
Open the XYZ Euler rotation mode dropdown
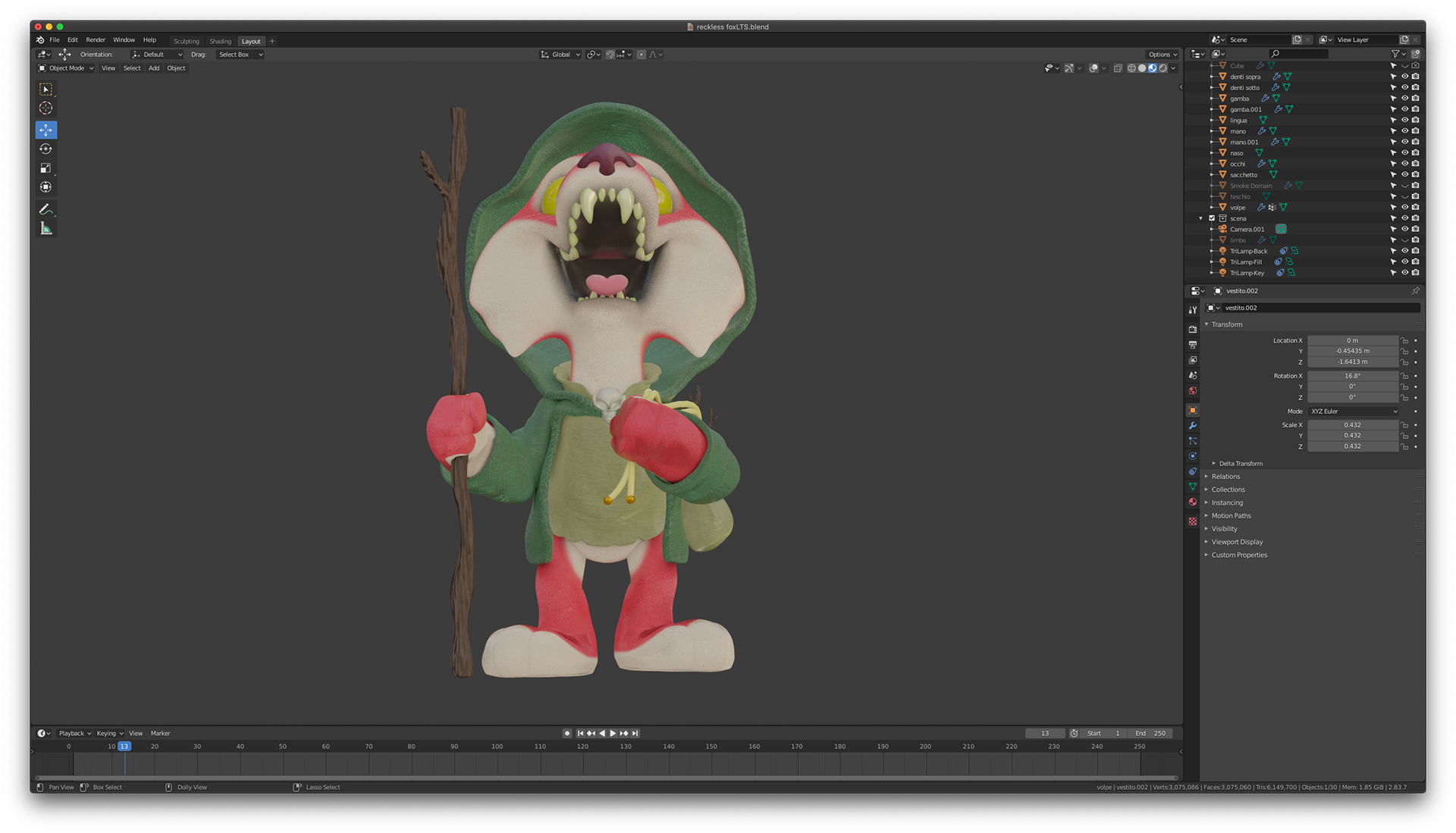point(1354,412)
